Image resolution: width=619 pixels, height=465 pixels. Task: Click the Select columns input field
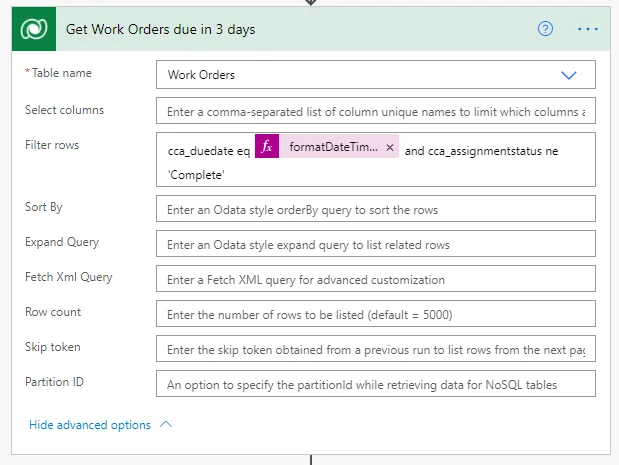pos(375,111)
